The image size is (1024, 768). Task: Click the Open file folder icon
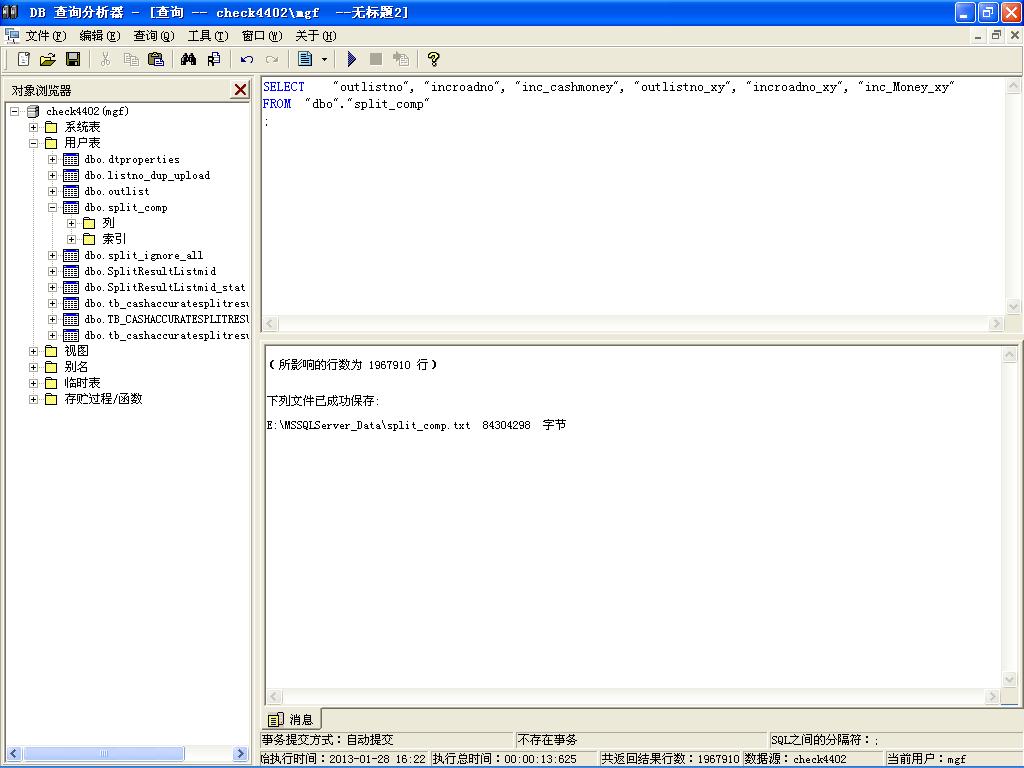48,59
